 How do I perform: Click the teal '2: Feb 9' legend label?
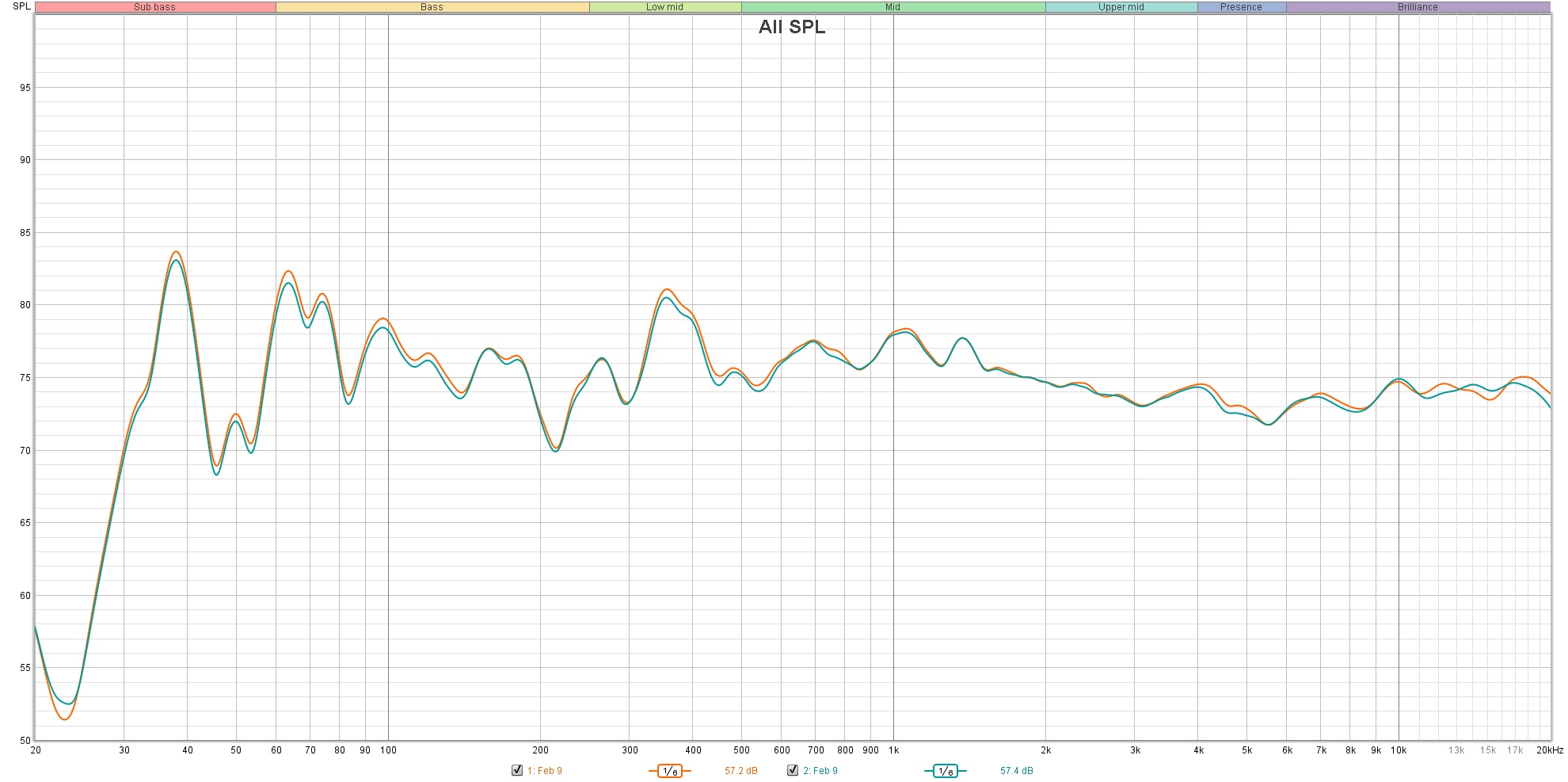(820, 771)
